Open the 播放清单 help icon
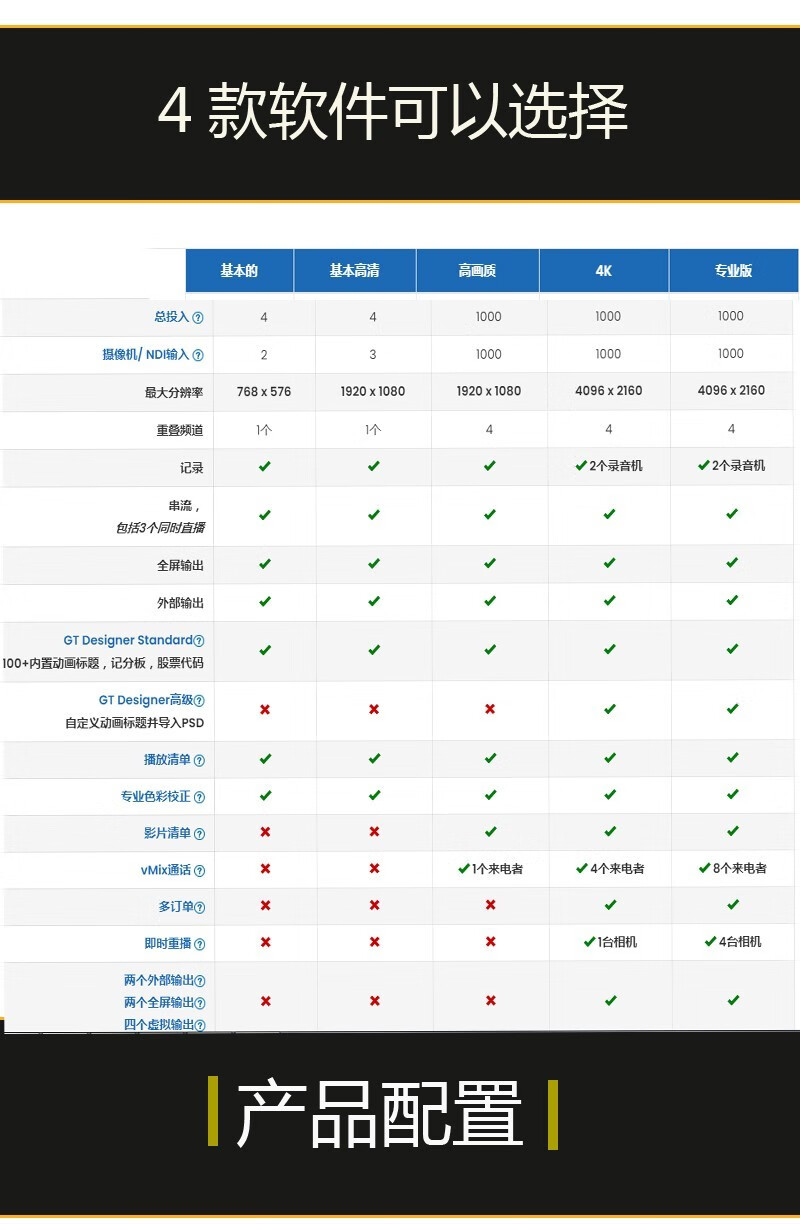The height and width of the screenshot is (1224, 800). (x=199, y=760)
